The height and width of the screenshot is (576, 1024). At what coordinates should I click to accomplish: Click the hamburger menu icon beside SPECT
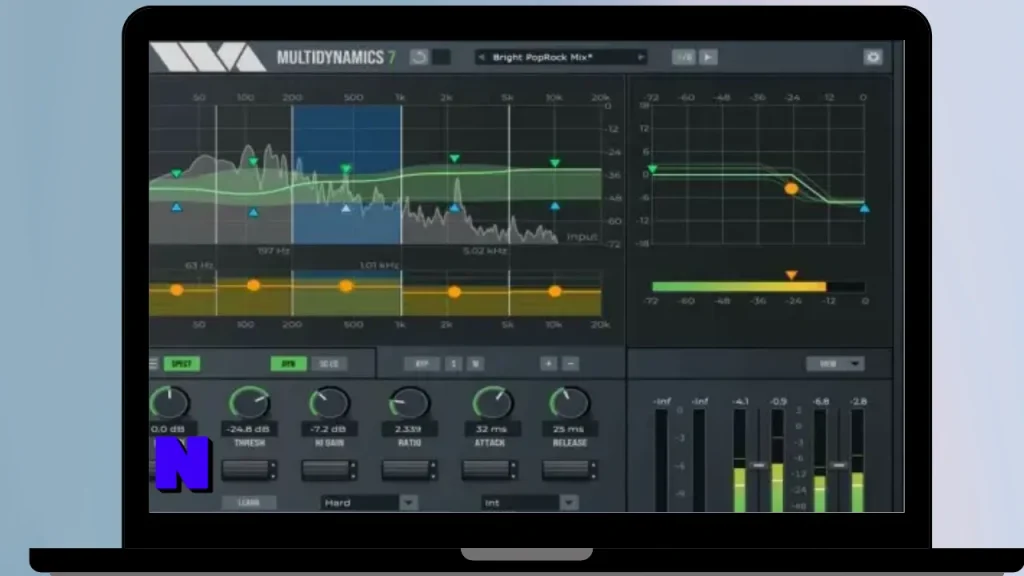point(153,364)
